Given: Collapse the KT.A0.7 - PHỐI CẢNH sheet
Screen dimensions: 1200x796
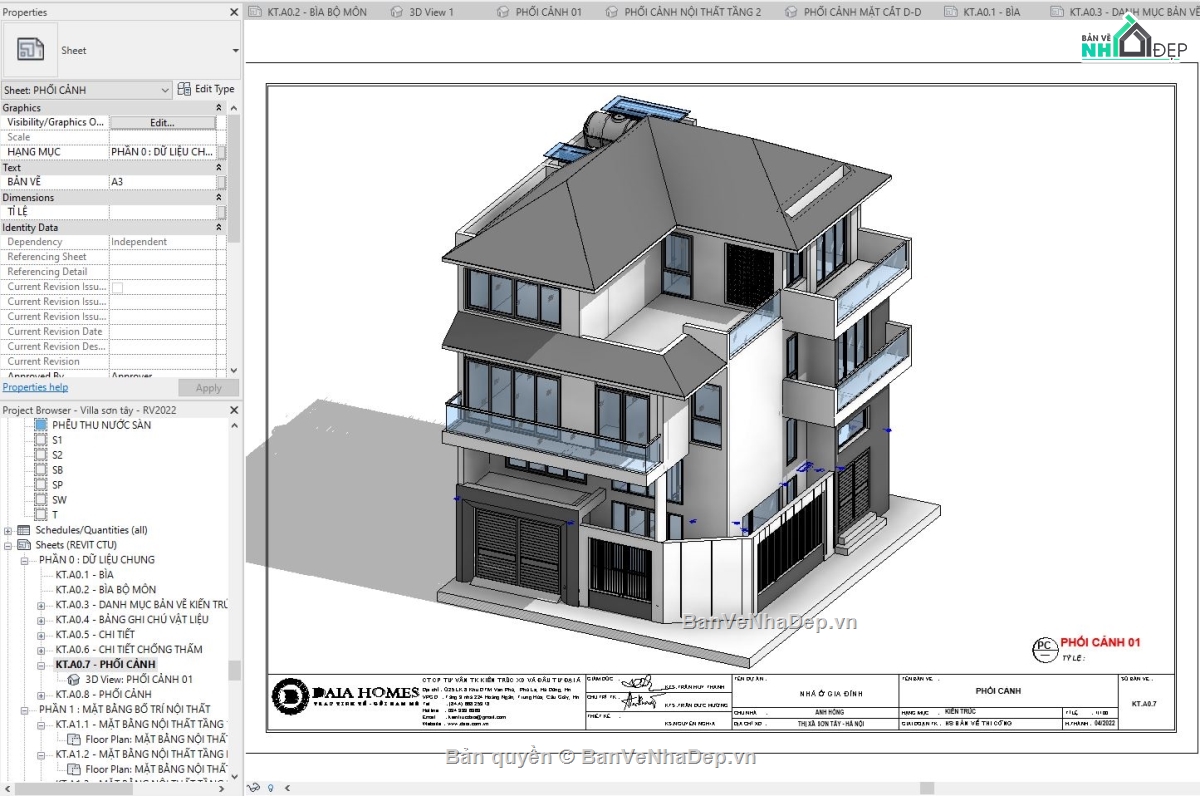Looking at the screenshot, I should point(41,665).
